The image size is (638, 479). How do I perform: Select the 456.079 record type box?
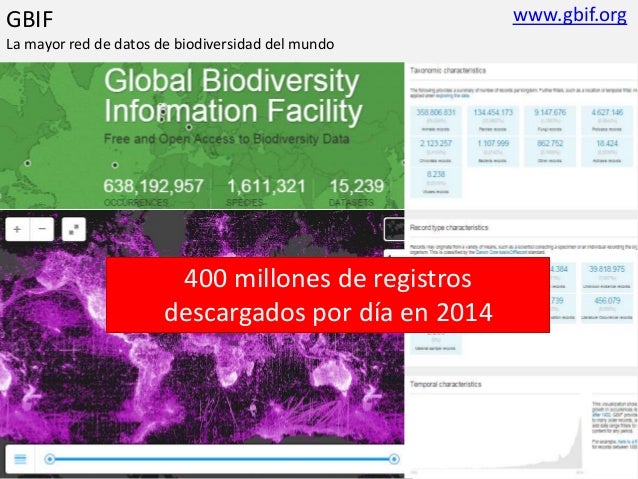[607, 308]
